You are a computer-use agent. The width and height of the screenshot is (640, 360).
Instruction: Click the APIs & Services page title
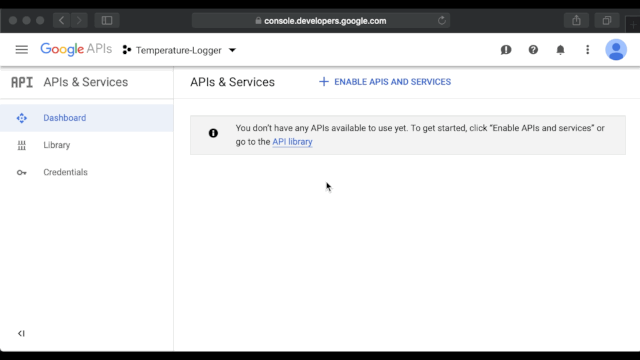[x=232, y=82]
